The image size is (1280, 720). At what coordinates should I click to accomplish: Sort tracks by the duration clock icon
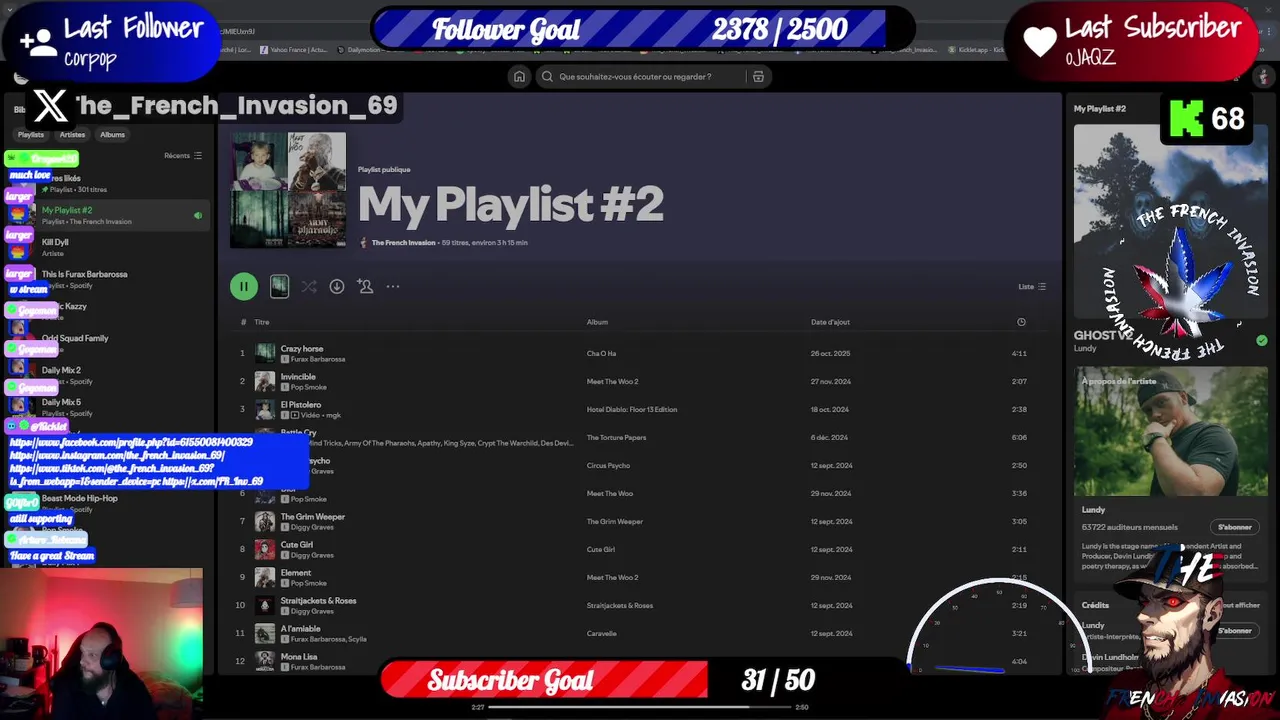(1021, 322)
